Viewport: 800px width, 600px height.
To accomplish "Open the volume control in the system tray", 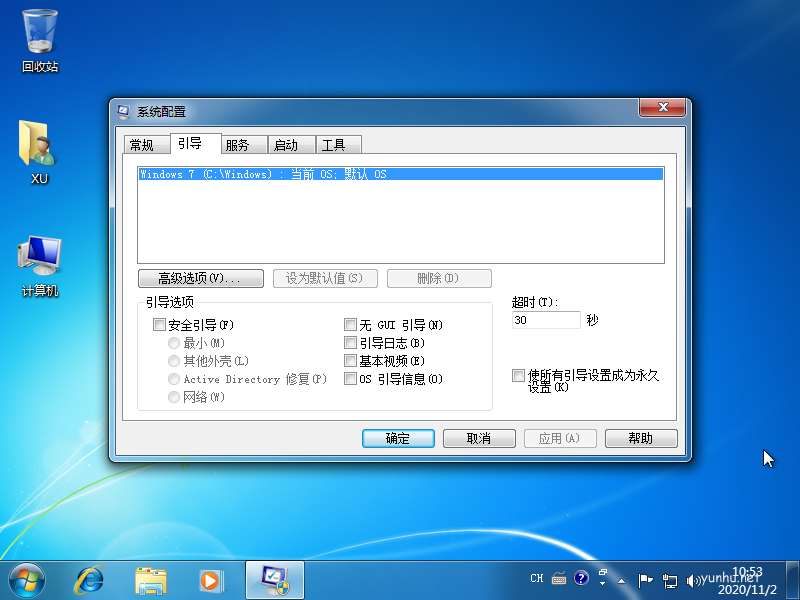I will (x=693, y=579).
